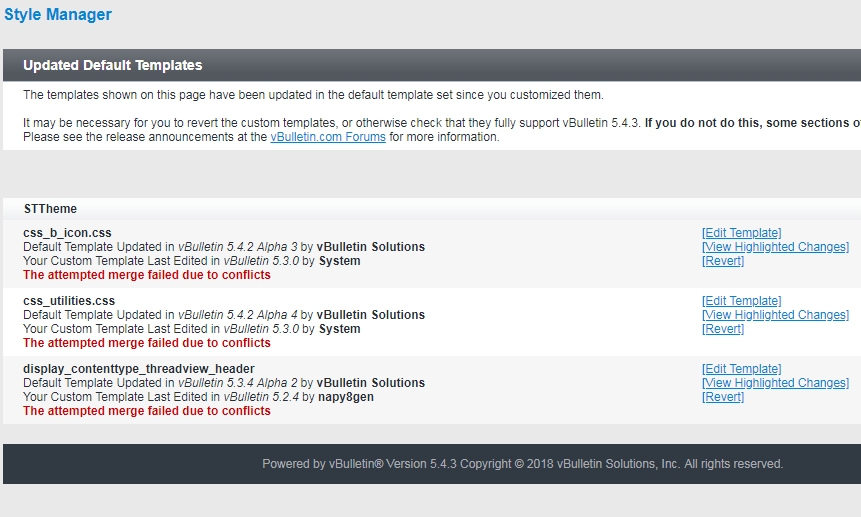
Task: Click the Updated Default Templates header bar
Action: click(432, 65)
